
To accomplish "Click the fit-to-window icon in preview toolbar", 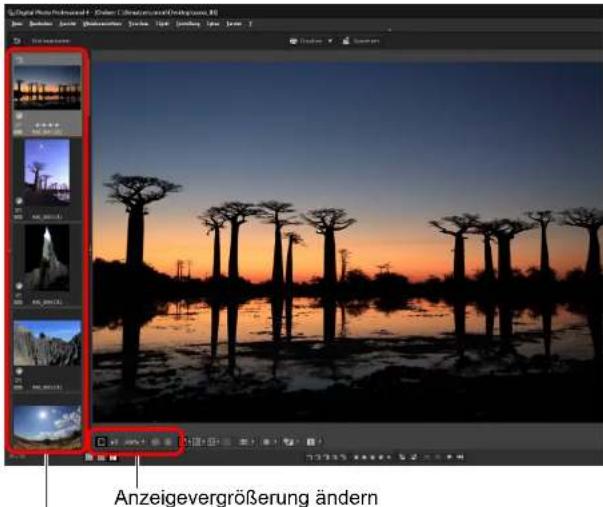I will [x=101, y=442].
